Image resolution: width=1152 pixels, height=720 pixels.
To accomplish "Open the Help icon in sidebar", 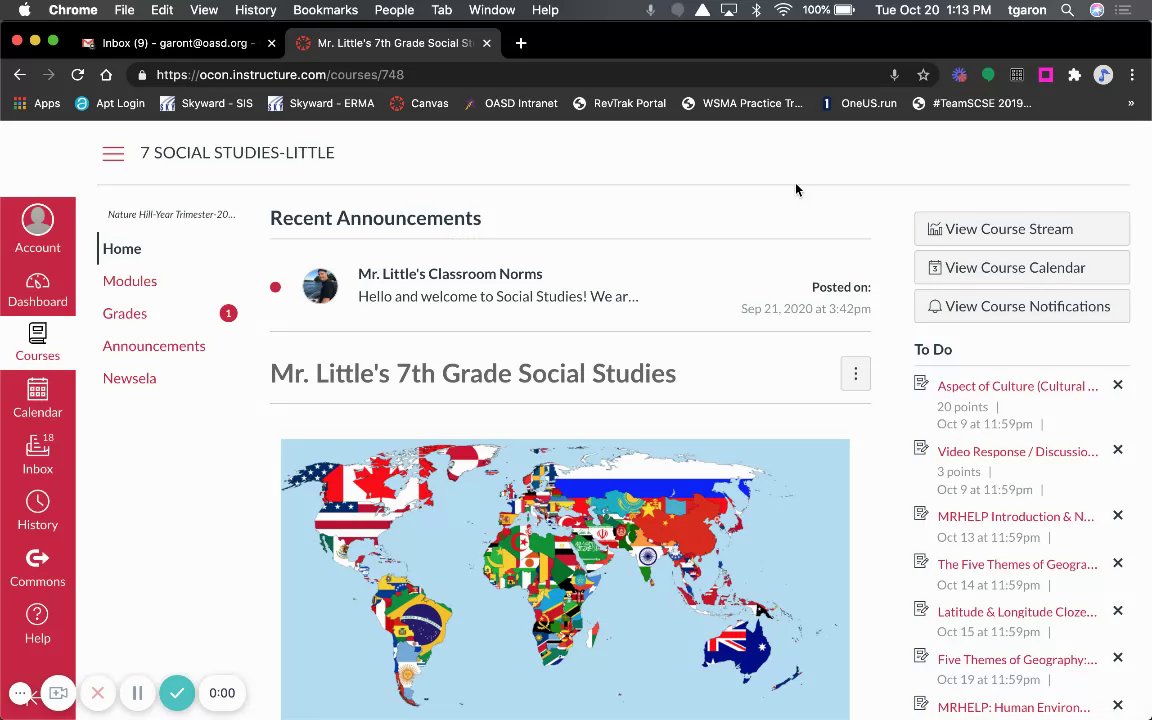I will (37, 624).
